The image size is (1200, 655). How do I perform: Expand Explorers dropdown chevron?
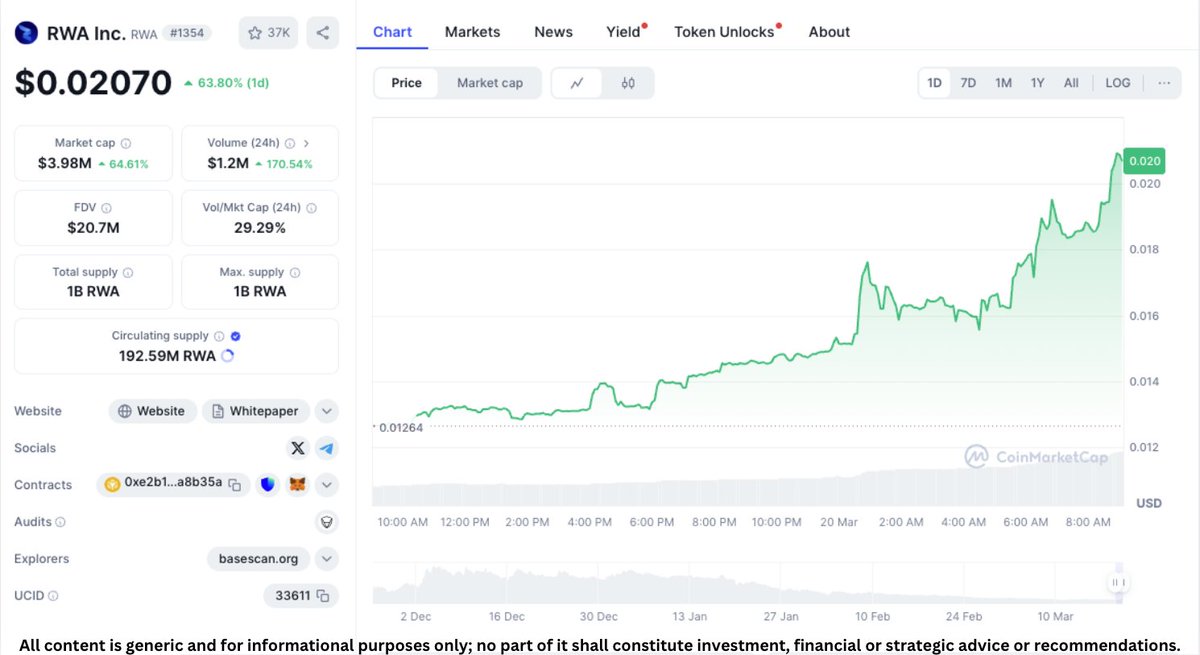point(327,559)
